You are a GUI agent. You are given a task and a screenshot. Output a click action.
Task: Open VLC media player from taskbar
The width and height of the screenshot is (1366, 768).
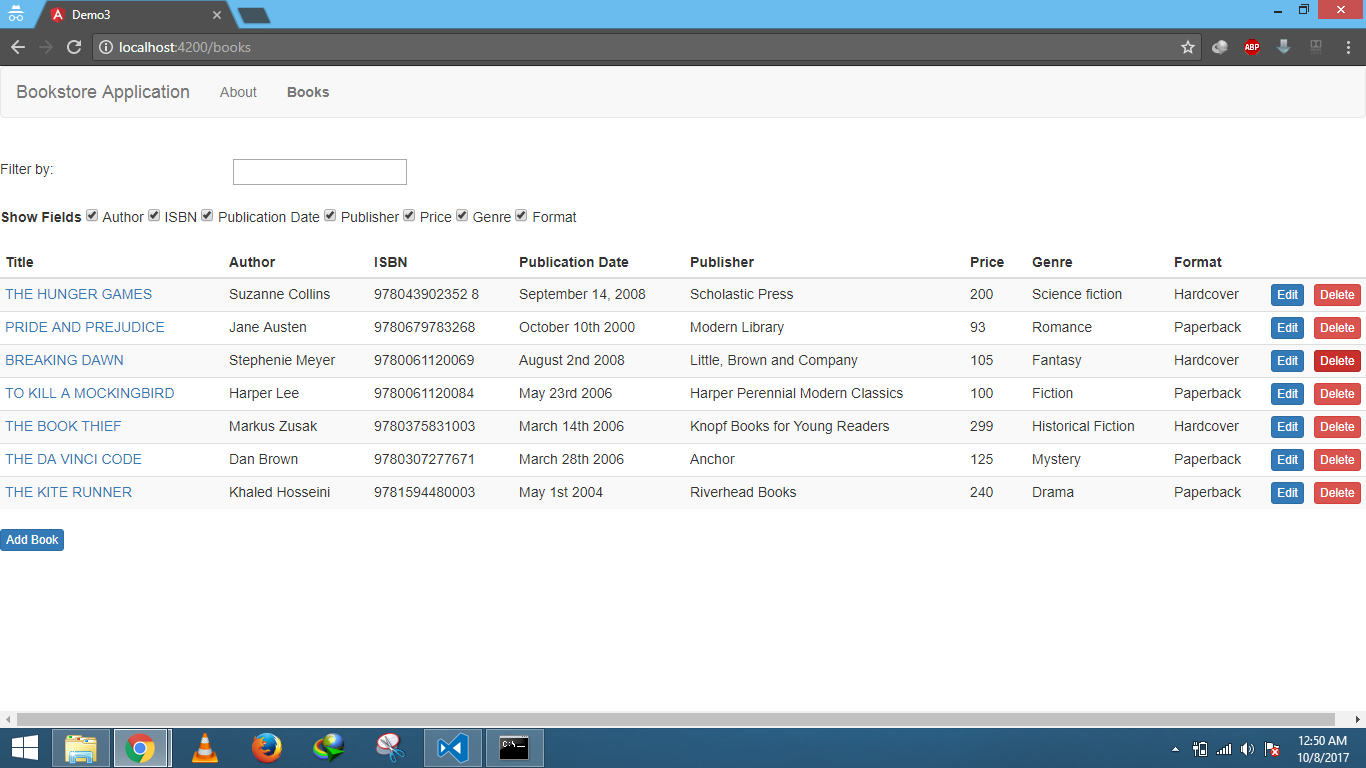205,748
